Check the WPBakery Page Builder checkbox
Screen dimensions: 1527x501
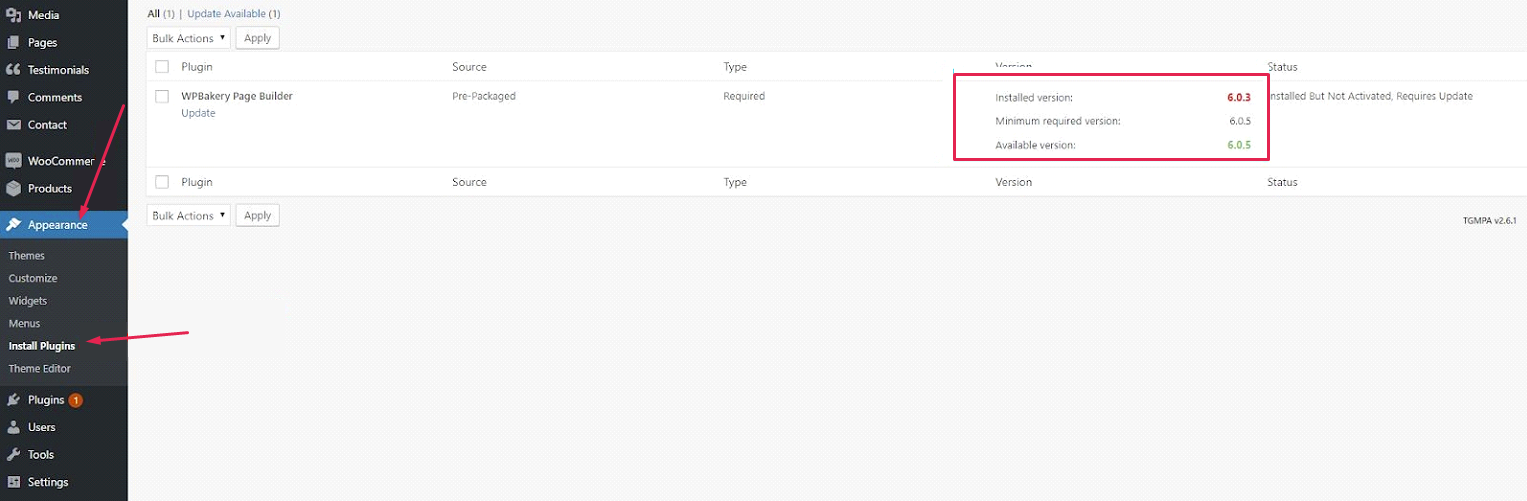click(x=162, y=96)
